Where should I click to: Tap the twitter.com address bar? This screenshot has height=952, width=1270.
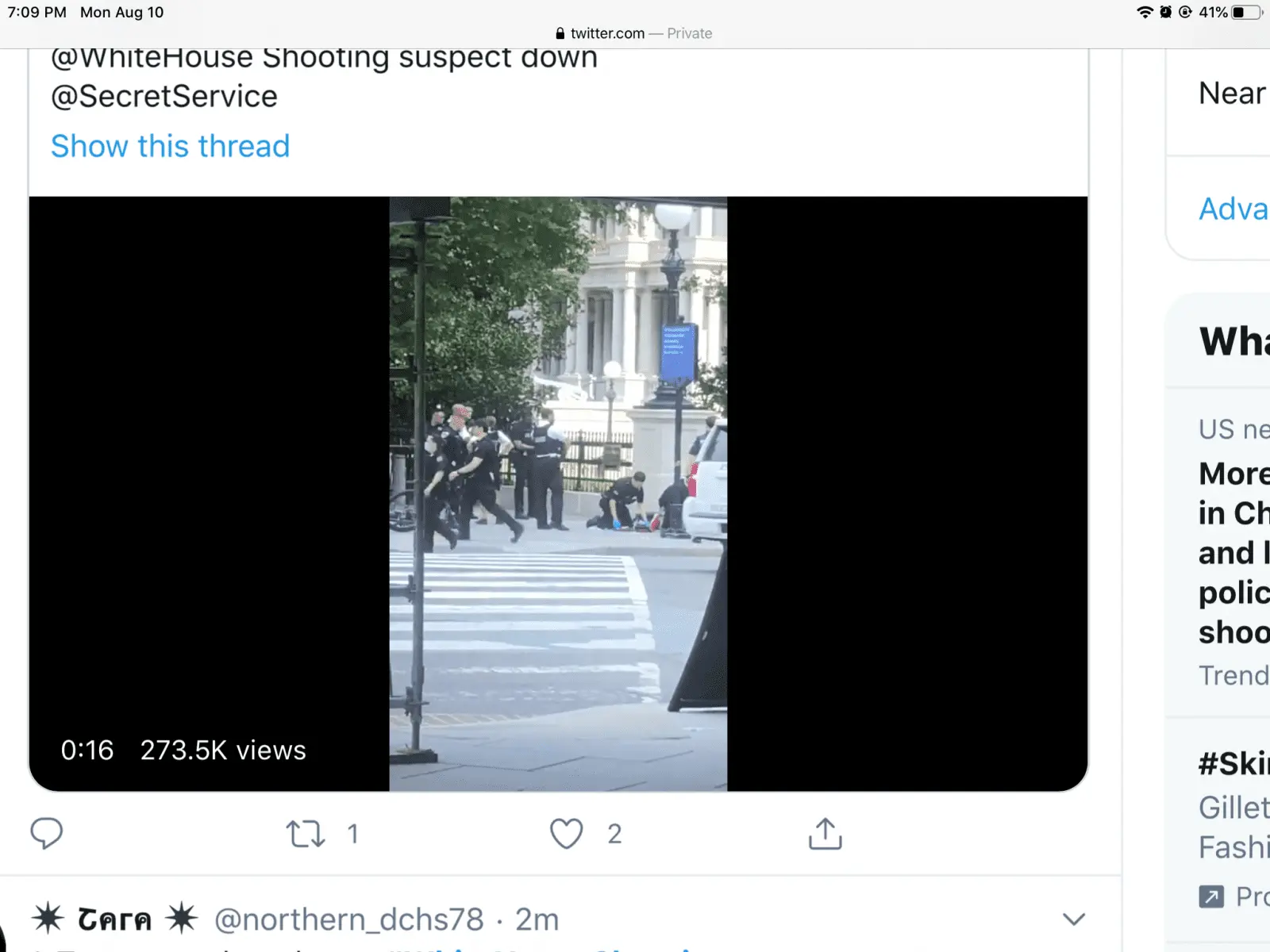point(633,33)
